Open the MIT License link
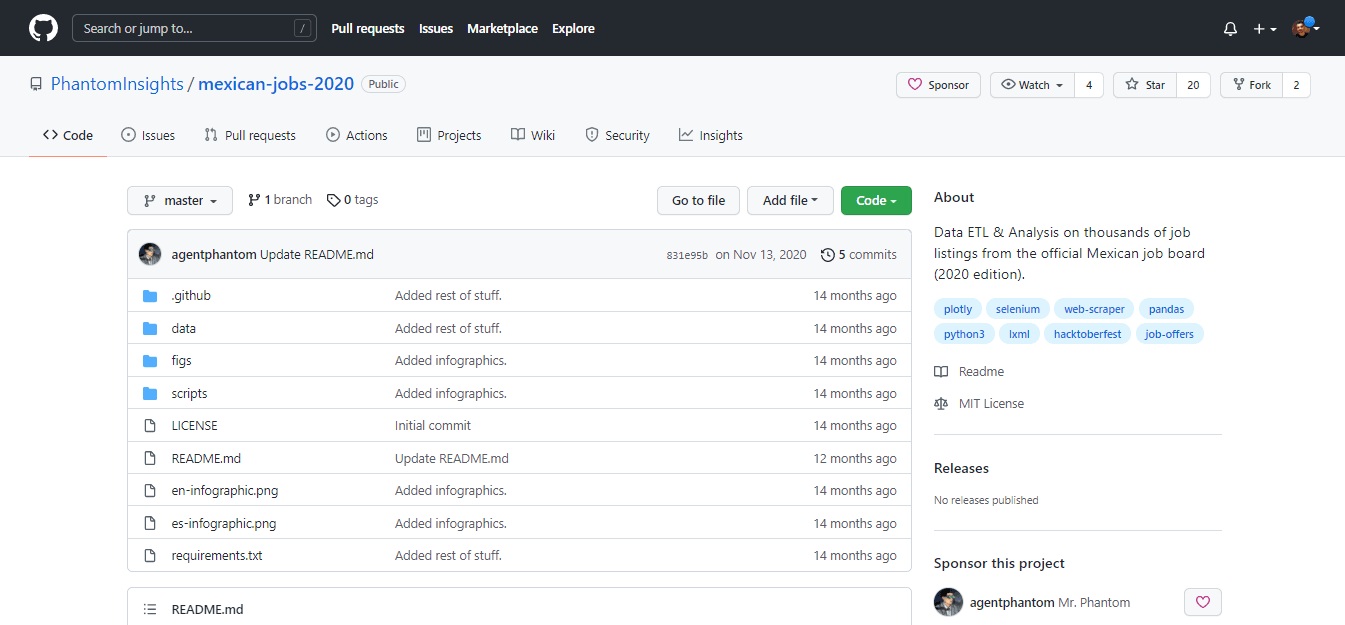This screenshot has width=1345, height=625. [990, 403]
